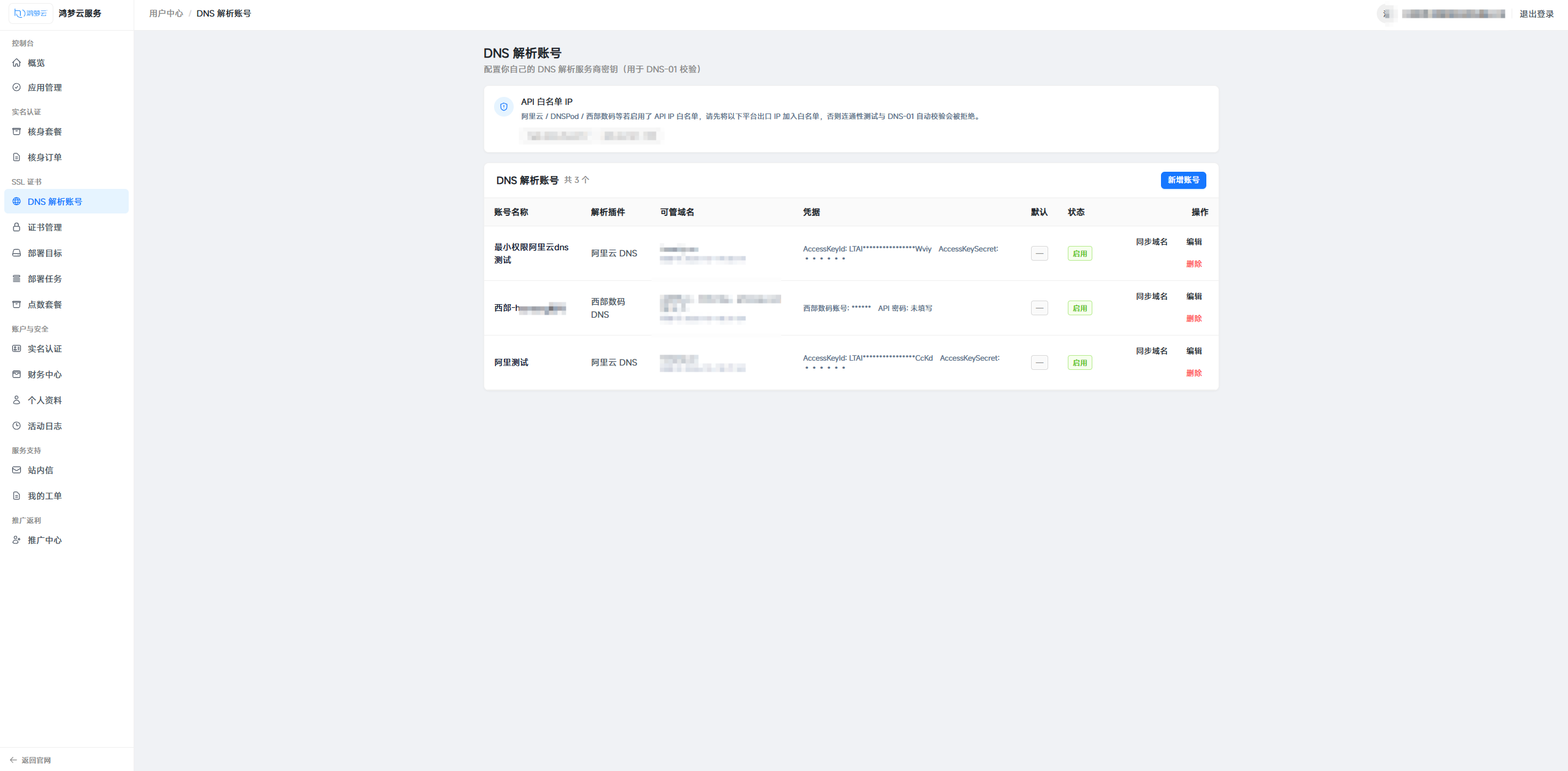Screen dimensions: 1568x771
Task: Click the API 白名单 shield icon
Action: [x=504, y=107]
